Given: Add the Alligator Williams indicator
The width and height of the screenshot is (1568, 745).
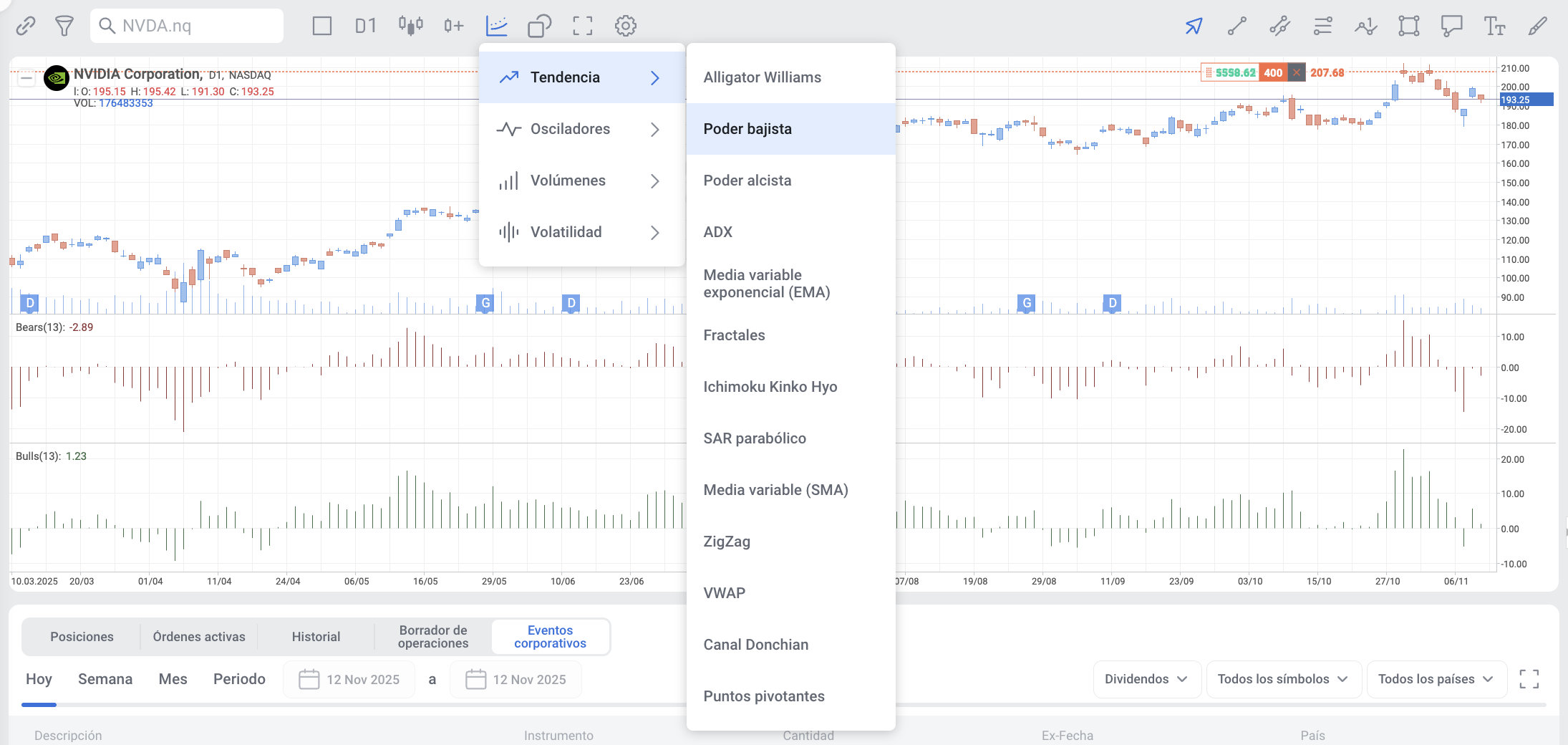Looking at the screenshot, I should click(x=791, y=77).
